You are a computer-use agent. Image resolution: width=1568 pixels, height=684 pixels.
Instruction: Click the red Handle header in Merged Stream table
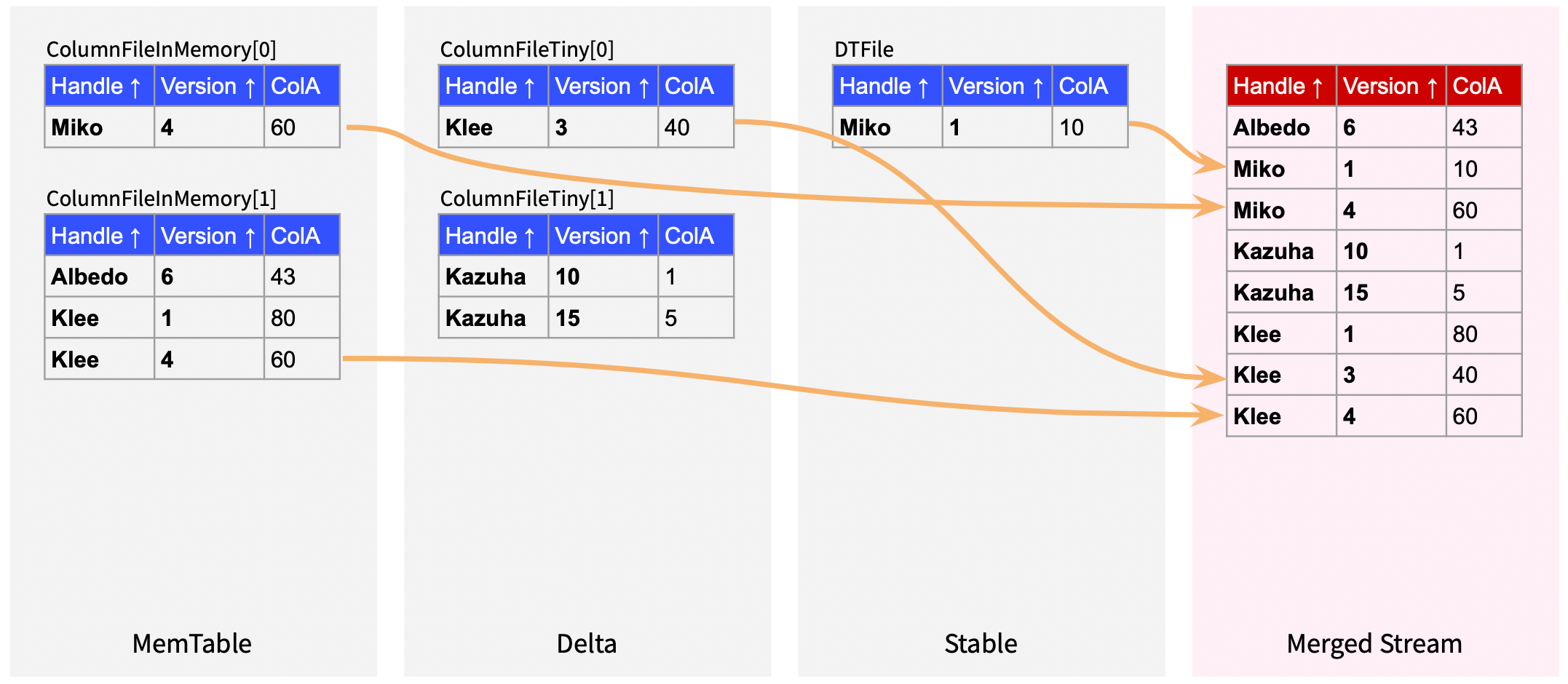coord(1280,86)
